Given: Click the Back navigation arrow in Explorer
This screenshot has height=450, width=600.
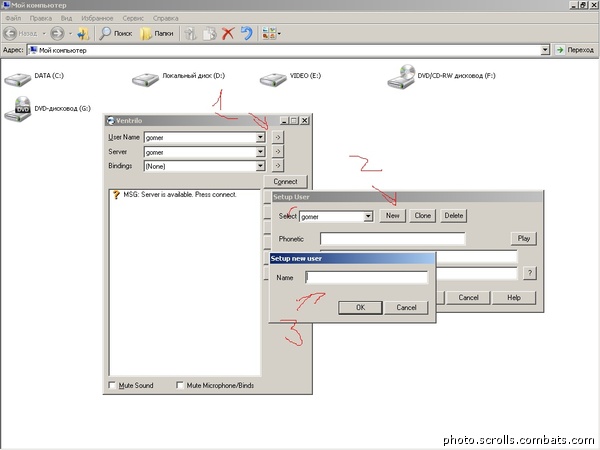Looking at the screenshot, I should (x=10, y=34).
